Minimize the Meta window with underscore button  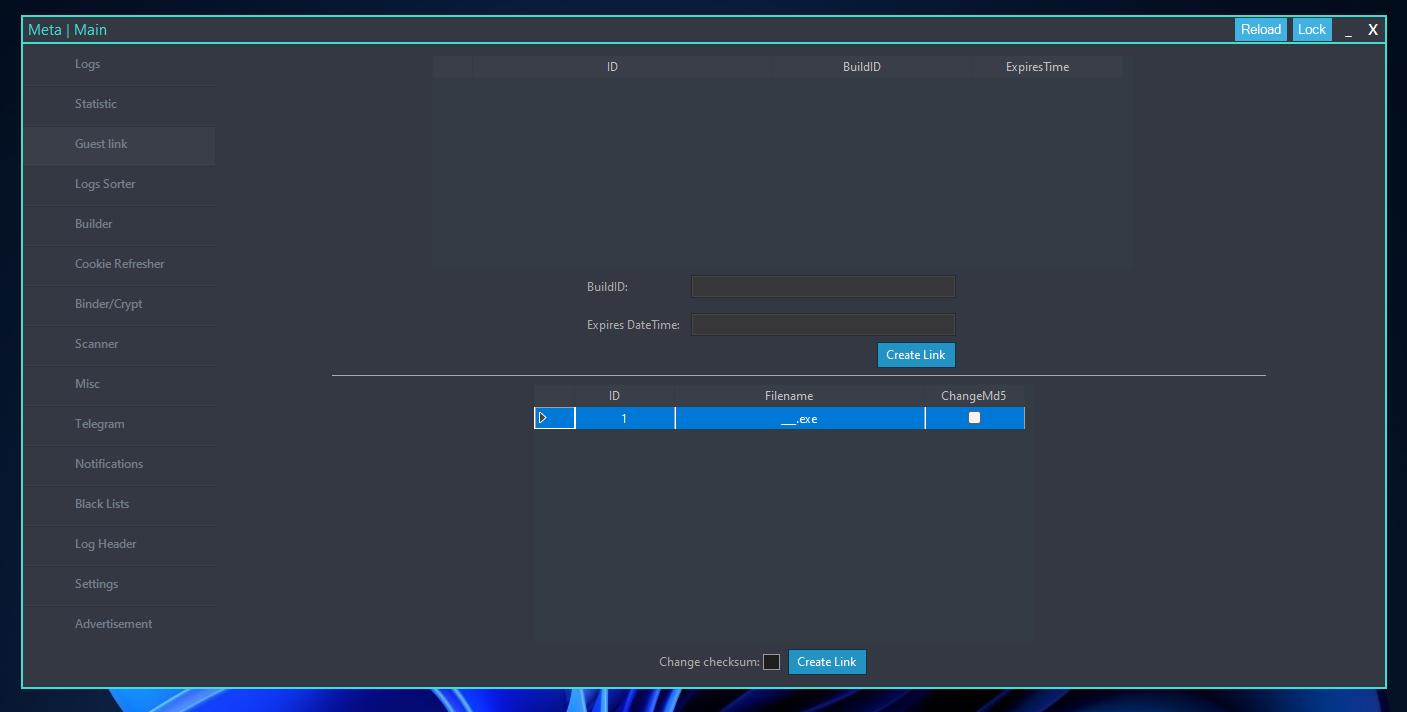(1348, 30)
